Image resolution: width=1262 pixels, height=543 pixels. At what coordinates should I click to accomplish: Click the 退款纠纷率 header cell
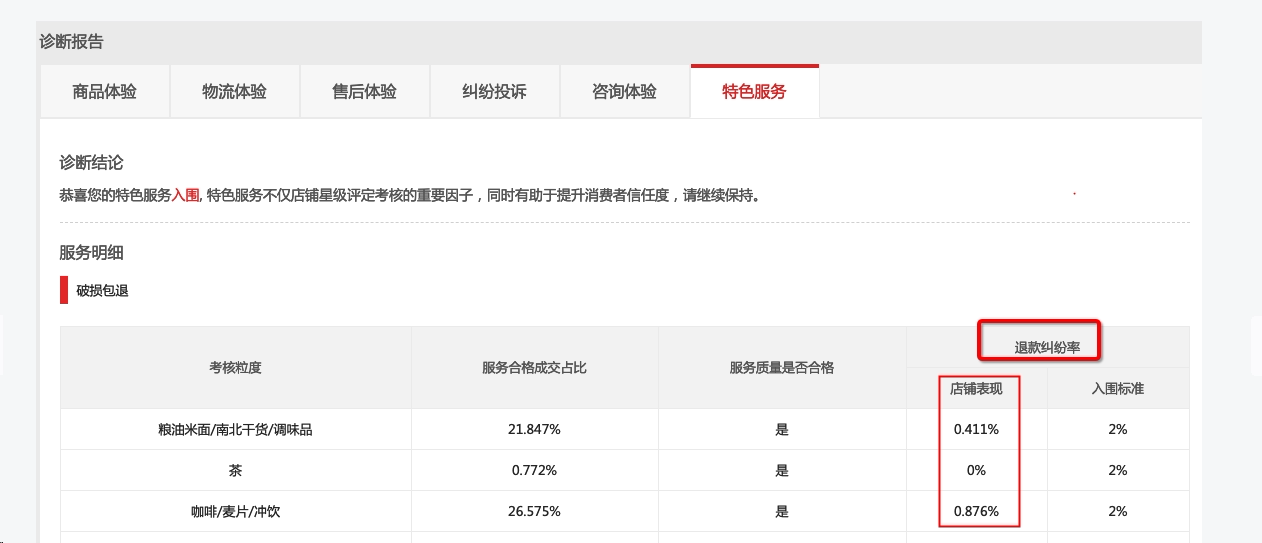click(1047, 348)
